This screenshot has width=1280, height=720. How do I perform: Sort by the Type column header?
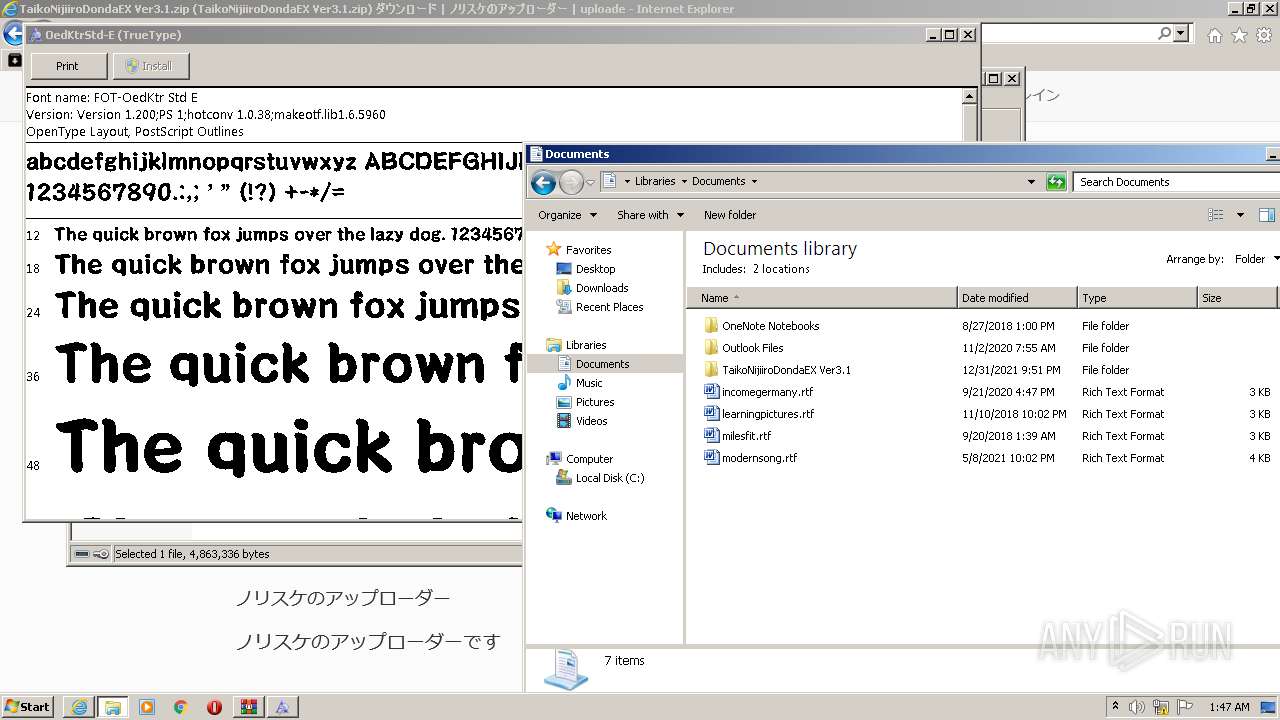tap(1137, 298)
